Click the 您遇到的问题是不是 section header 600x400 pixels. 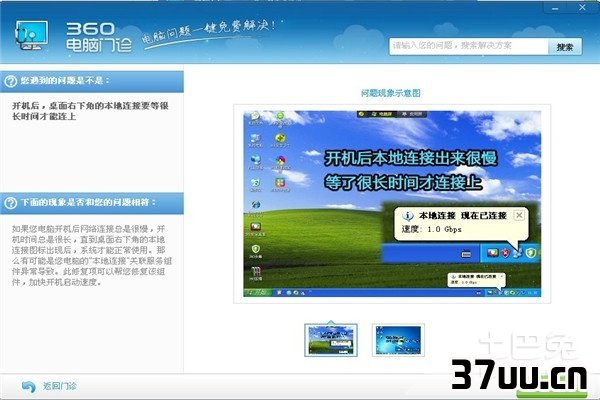(x=92, y=81)
